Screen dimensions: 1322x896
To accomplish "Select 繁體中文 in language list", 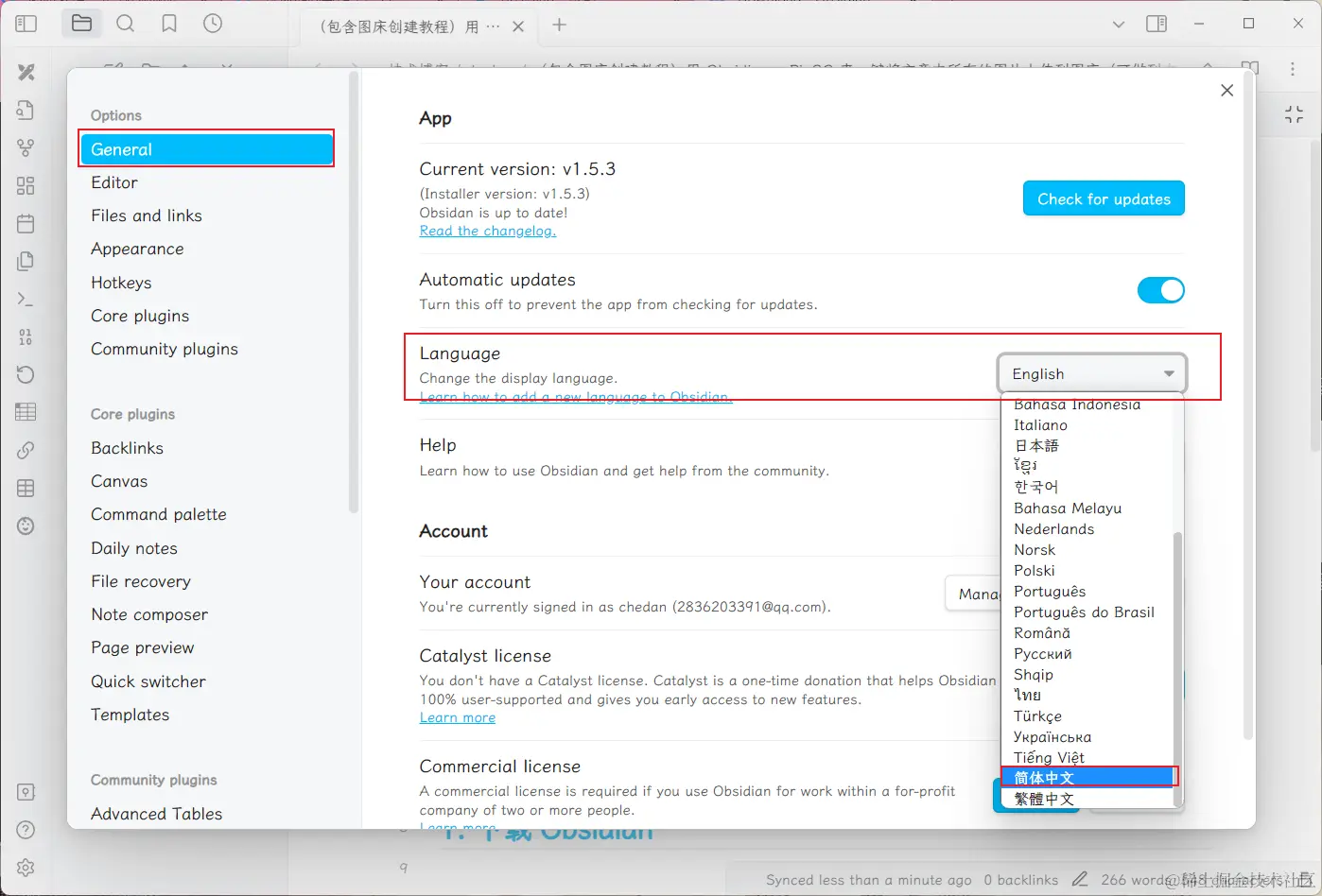I will pyautogui.click(x=1087, y=799).
